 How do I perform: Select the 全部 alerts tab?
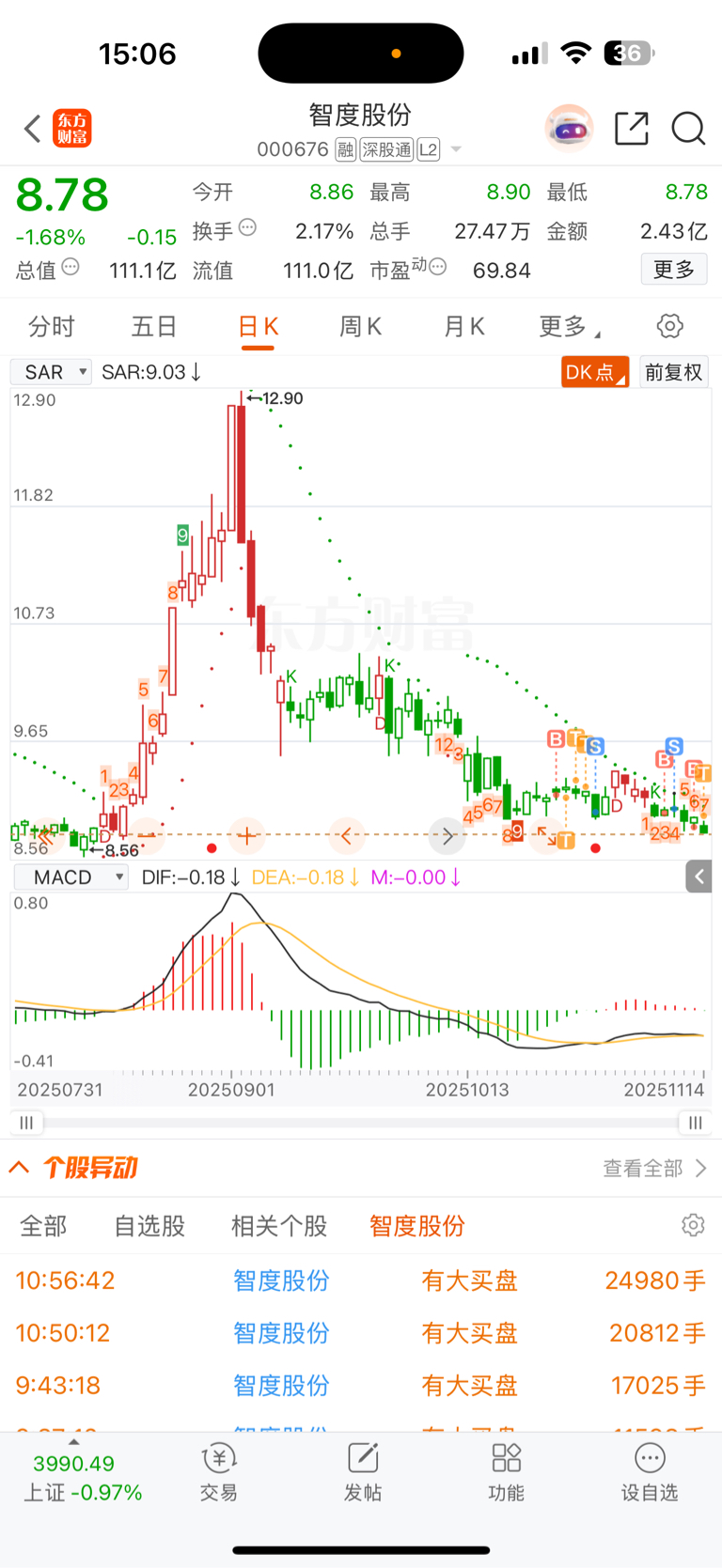pyautogui.click(x=43, y=1226)
